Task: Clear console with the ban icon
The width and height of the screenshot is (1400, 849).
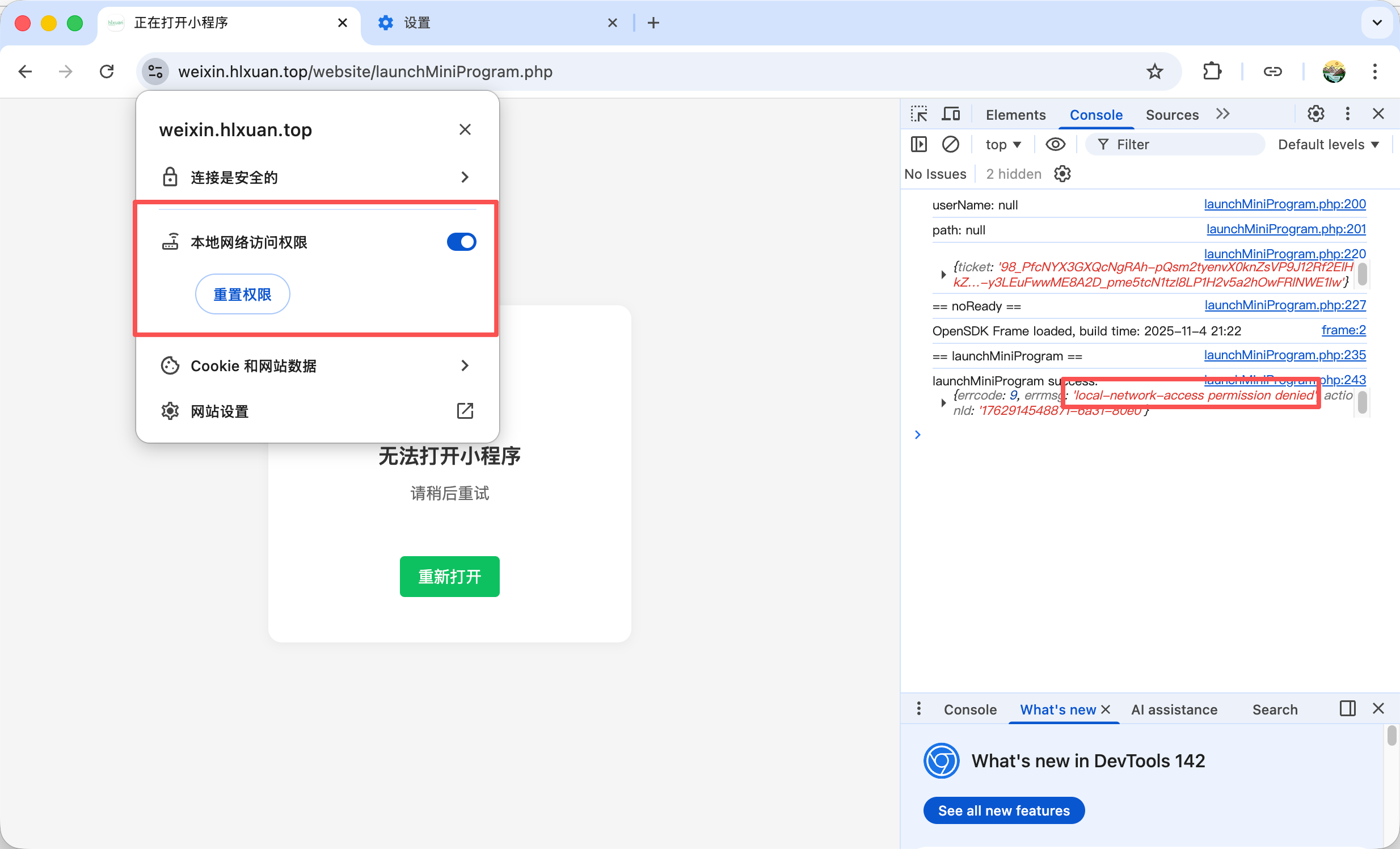Action: [x=950, y=144]
